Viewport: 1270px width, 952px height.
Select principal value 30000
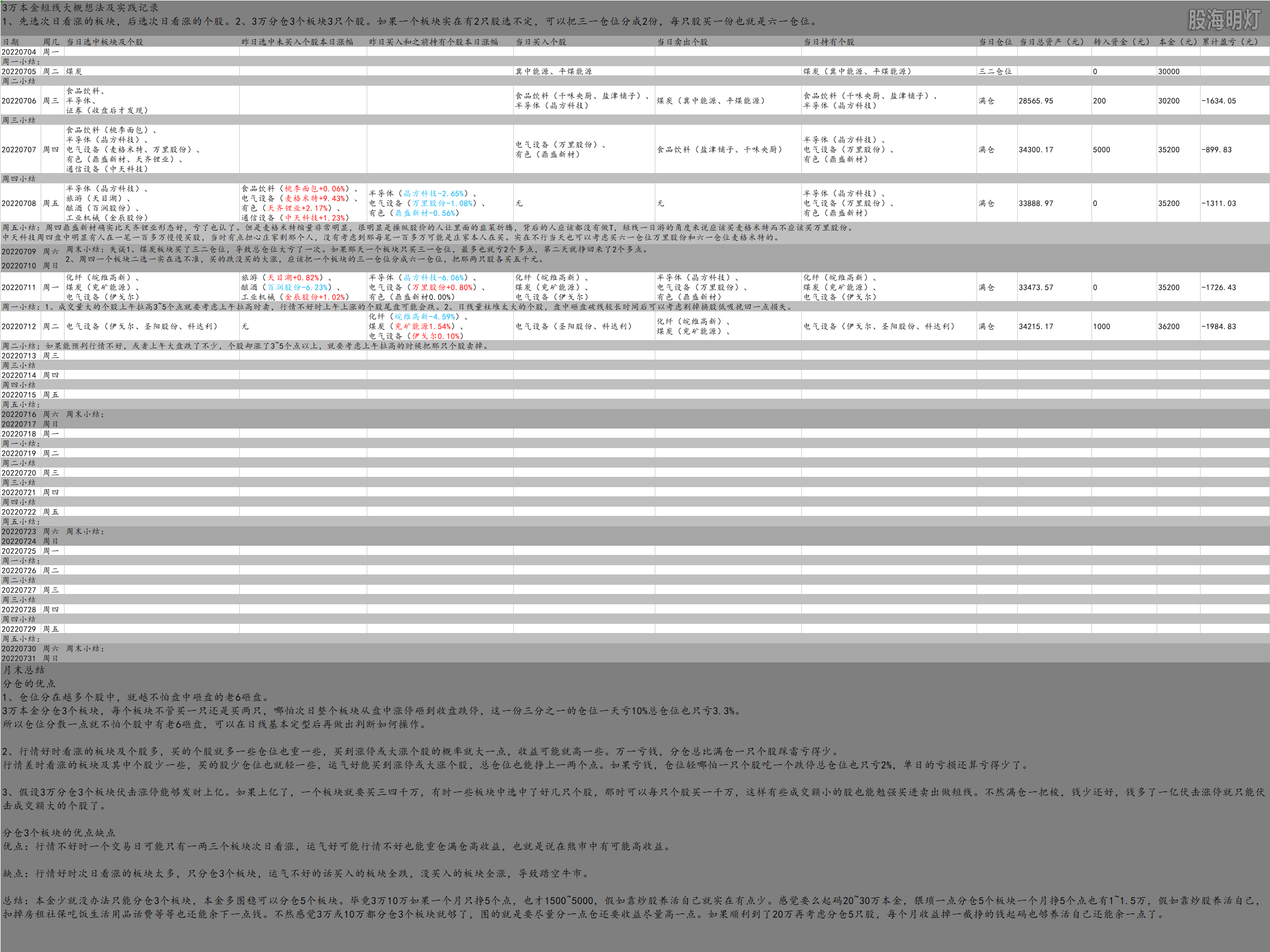(1169, 71)
